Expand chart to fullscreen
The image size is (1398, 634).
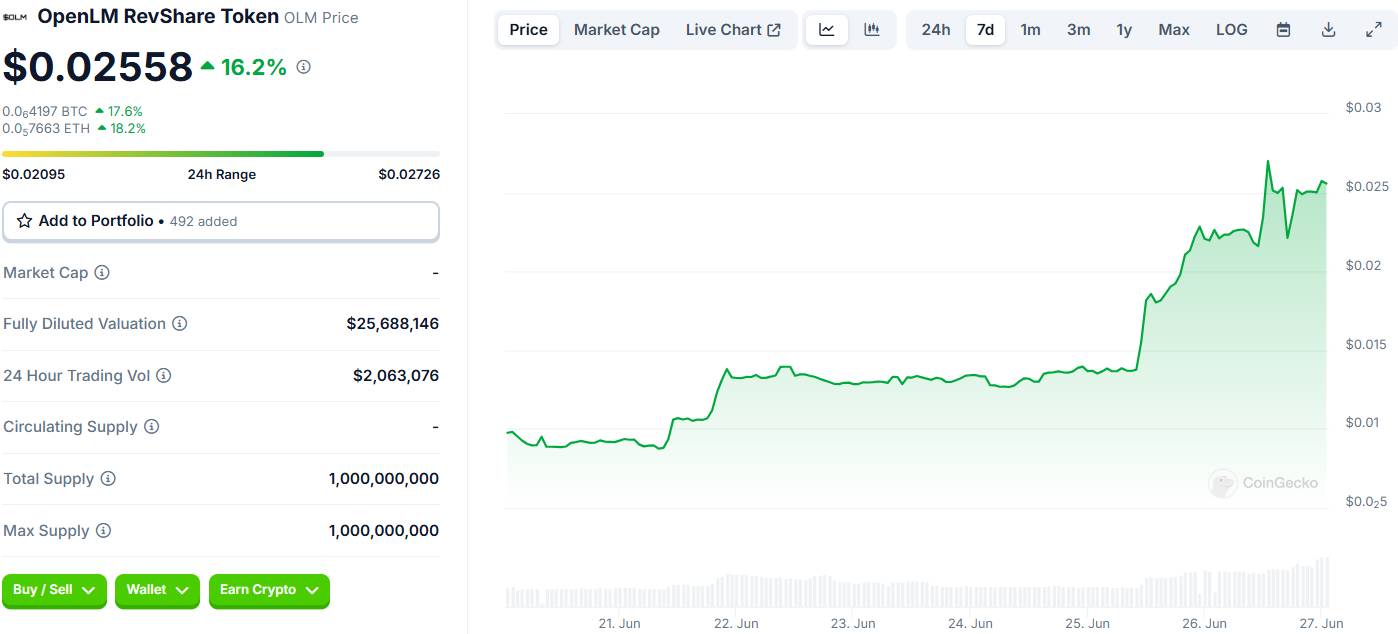(1373, 30)
